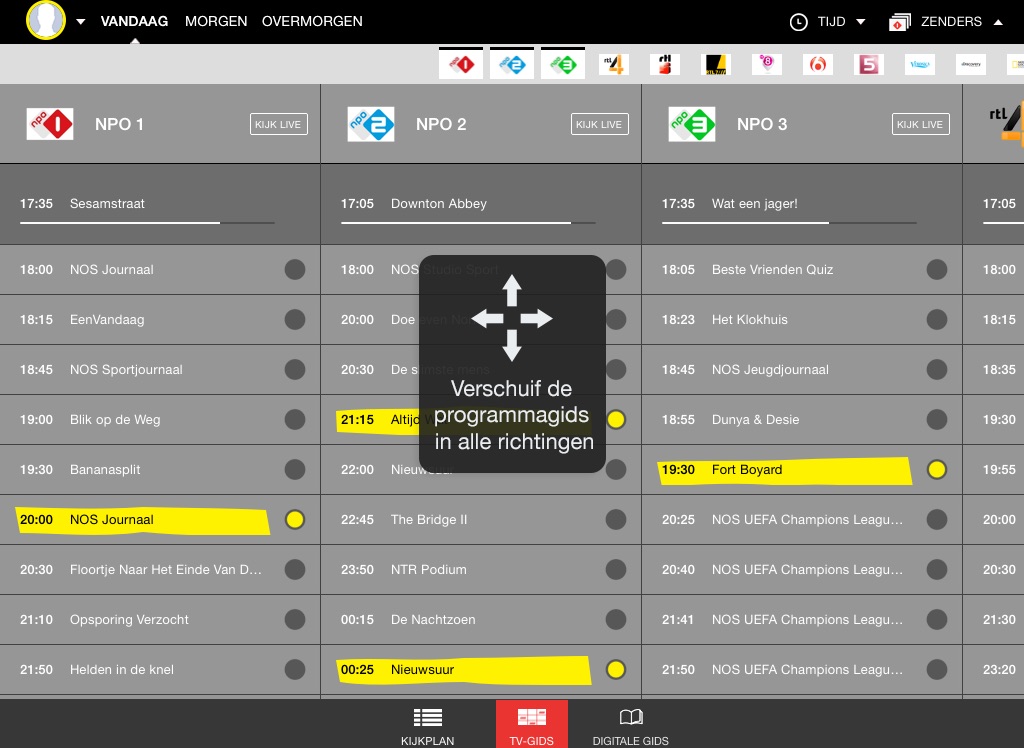Remove 20:00 NOS Journaal from the kijkplan
Image resolution: width=1024 pixels, height=748 pixels.
(295, 519)
